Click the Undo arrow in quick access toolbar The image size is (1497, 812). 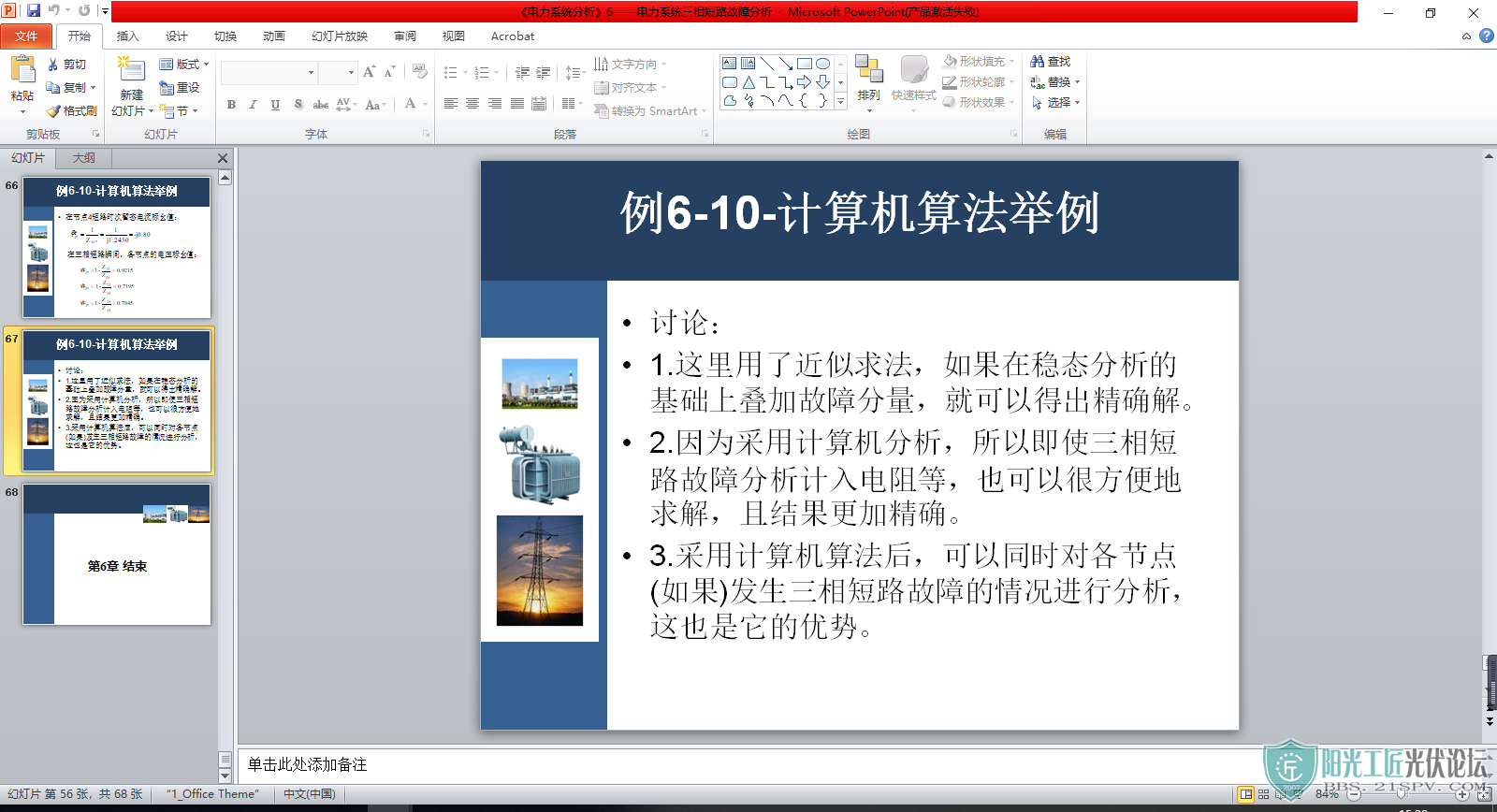pyautogui.click(x=54, y=11)
